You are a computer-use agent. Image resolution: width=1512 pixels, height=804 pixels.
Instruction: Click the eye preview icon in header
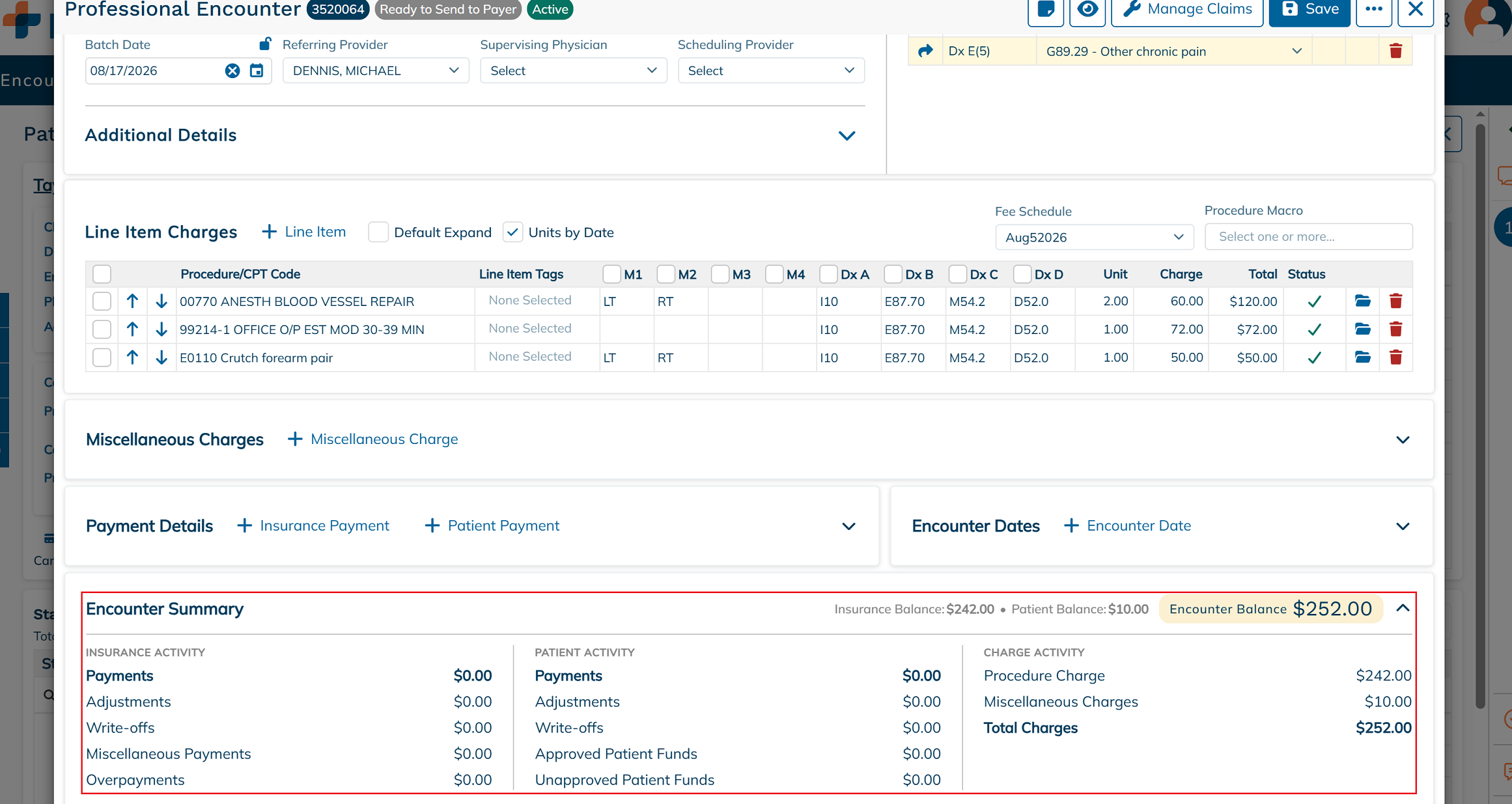(1087, 9)
